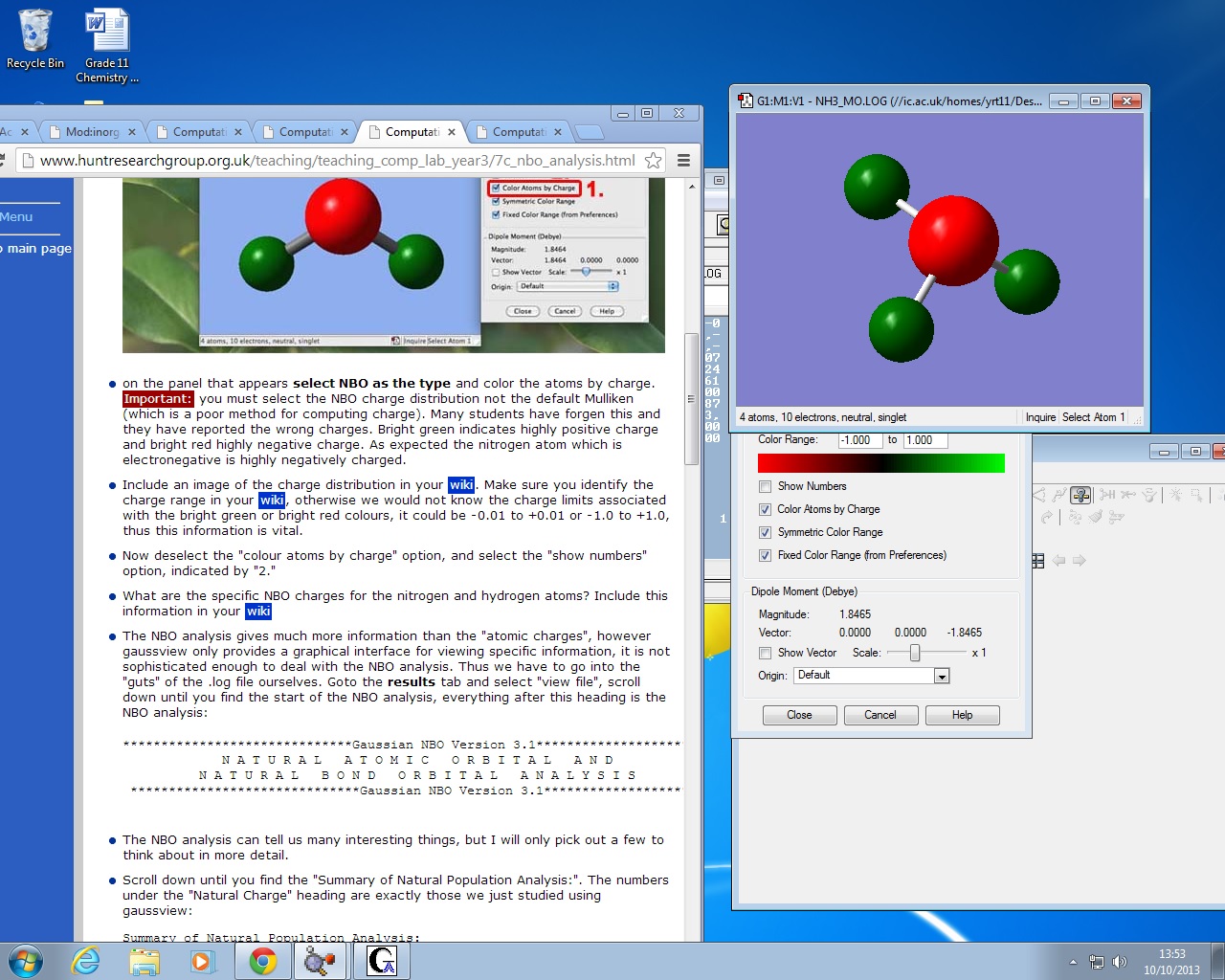The width and height of the screenshot is (1225, 980).
Task: Follow the 'main page' link in sidebar
Action: (39, 249)
